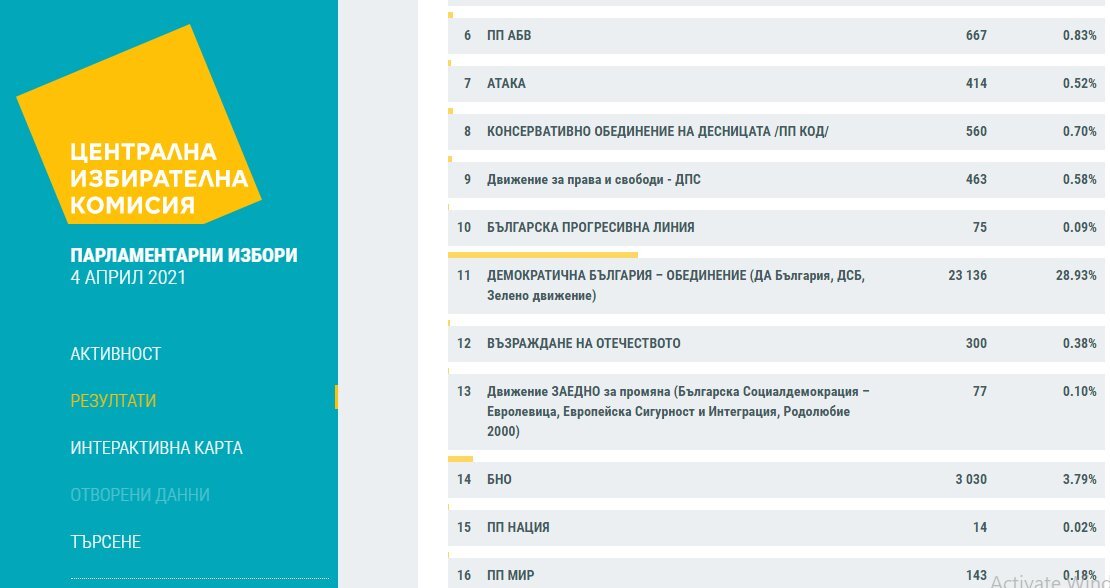The width and height of the screenshot is (1110, 588).
Task: Click КОНСЕРВАТИВНО ОБЕДИНЕНИЕ НА ДЕСНИЦАТА party name
Action: pyautogui.click(x=658, y=132)
